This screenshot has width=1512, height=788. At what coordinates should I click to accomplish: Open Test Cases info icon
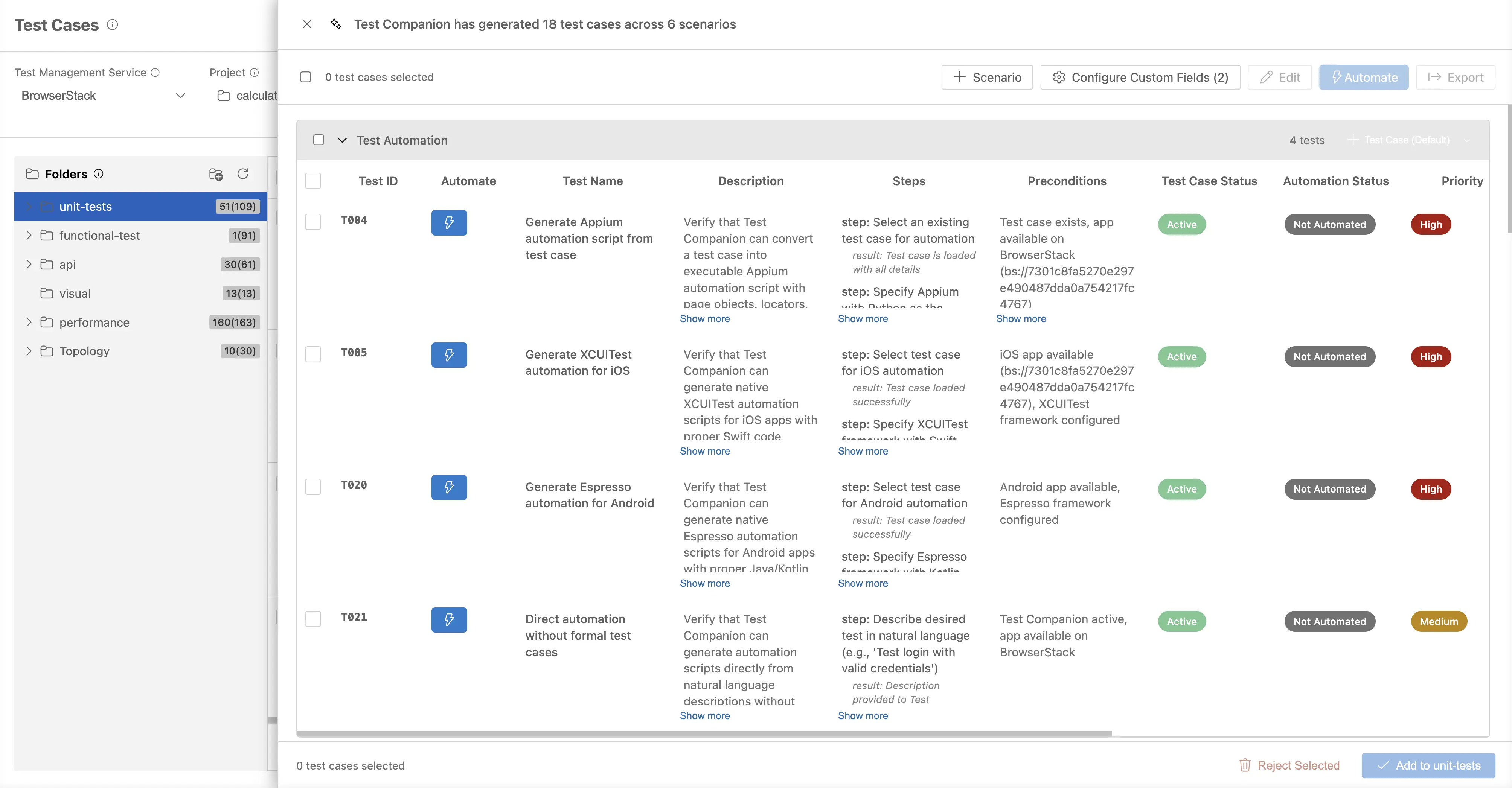click(x=112, y=24)
